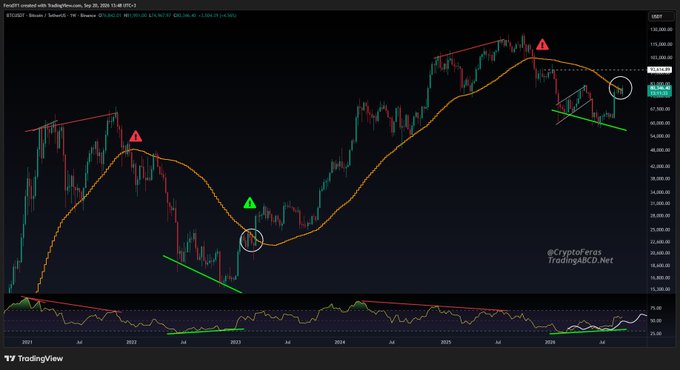The image size is (680, 370).
Task: Click the 92,614.89 price line label
Action: pyautogui.click(x=660, y=69)
